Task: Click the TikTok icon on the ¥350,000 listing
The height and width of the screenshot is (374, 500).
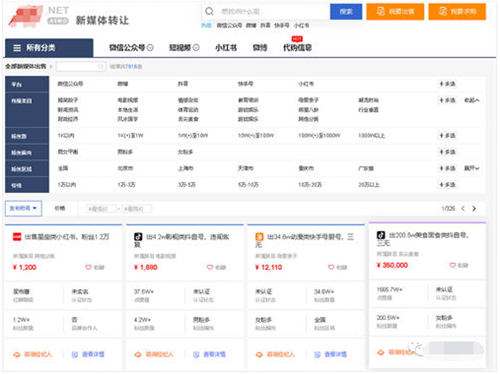Action: pos(381,235)
